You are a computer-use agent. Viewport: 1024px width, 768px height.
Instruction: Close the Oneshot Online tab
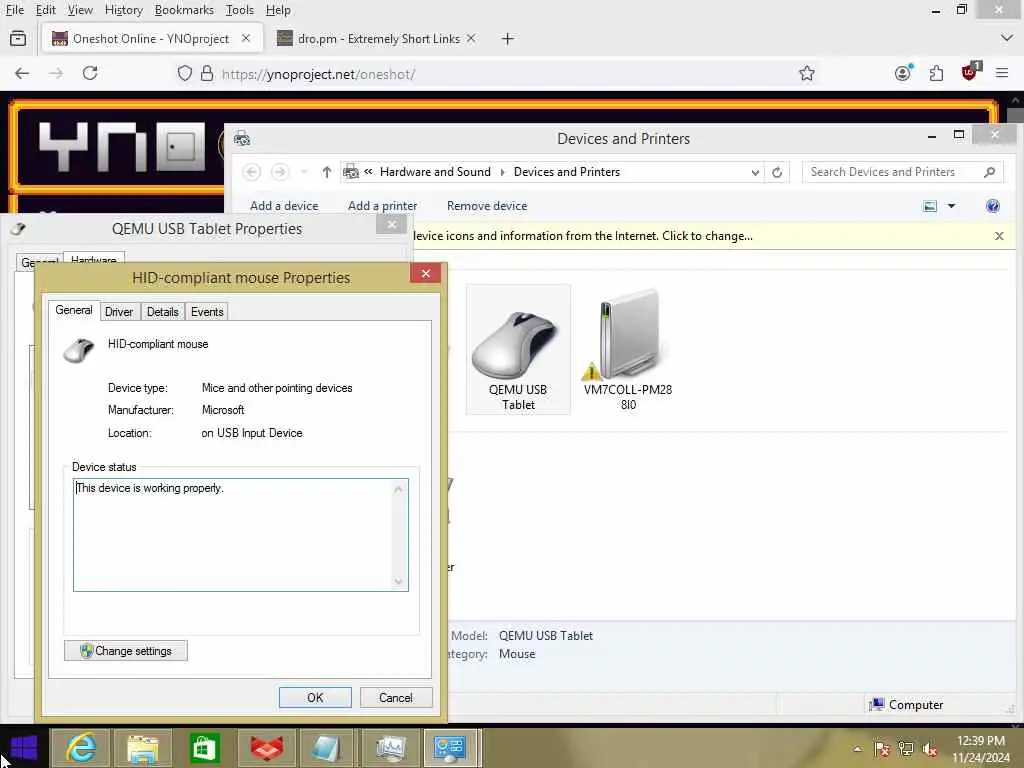[246, 39]
